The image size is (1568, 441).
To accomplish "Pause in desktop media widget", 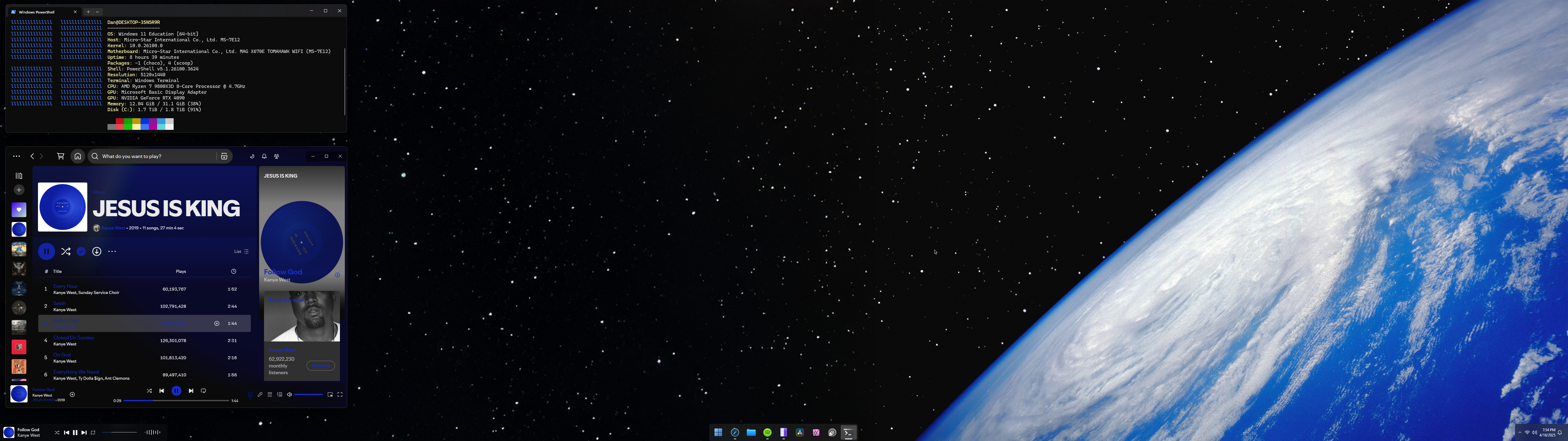I will pyautogui.click(x=75, y=432).
